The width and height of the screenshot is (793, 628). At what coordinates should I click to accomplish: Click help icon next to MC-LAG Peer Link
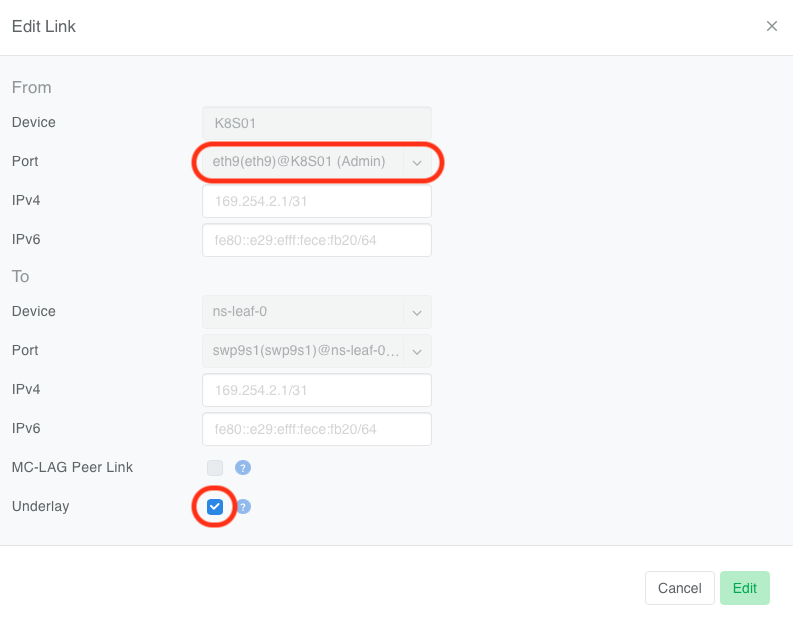242,467
